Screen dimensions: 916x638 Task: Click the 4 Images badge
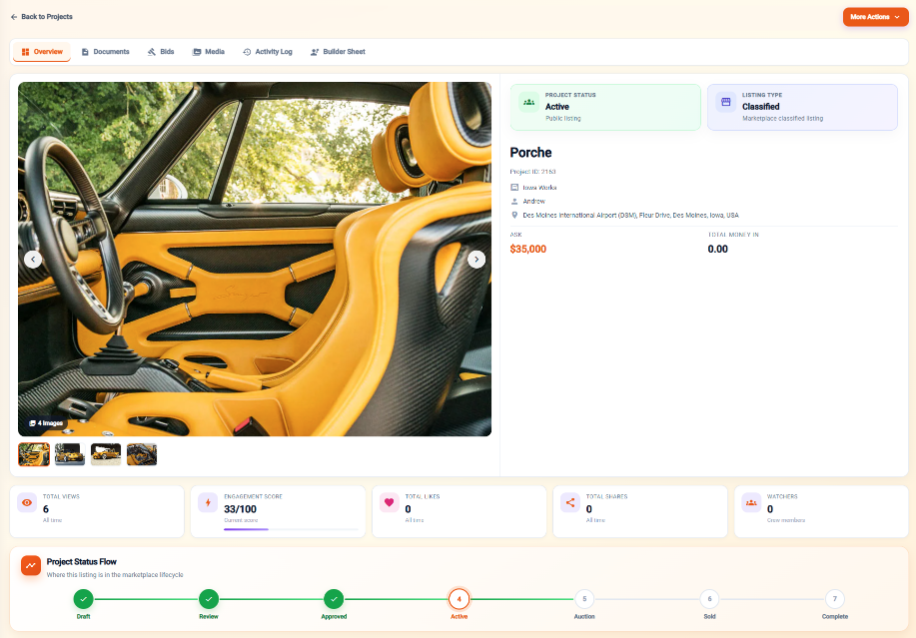click(x=46, y=423)
